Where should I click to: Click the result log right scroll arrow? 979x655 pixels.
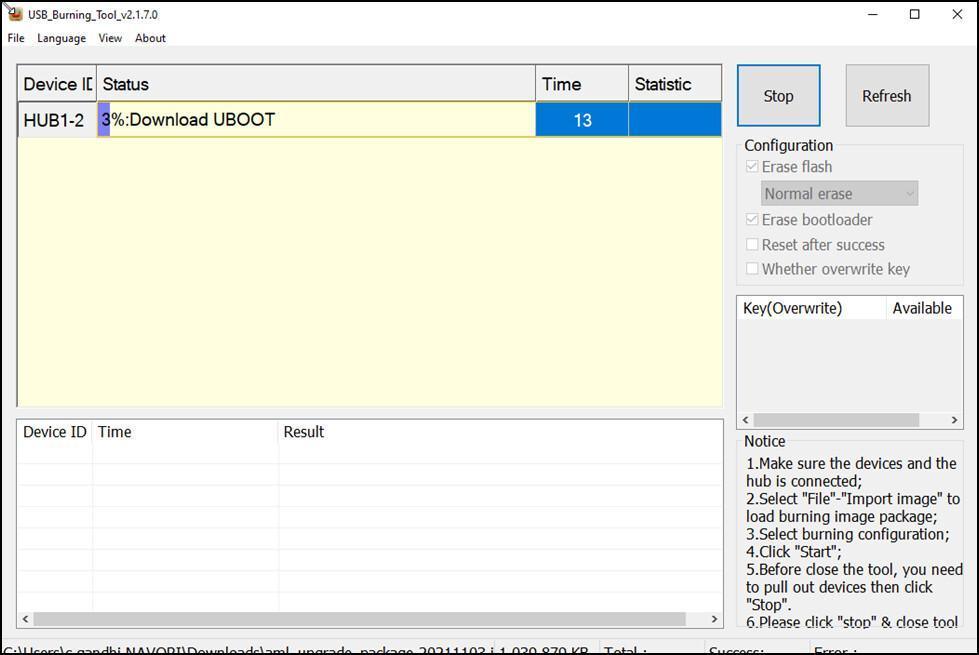pyautogui.click(x=714, y=619)
